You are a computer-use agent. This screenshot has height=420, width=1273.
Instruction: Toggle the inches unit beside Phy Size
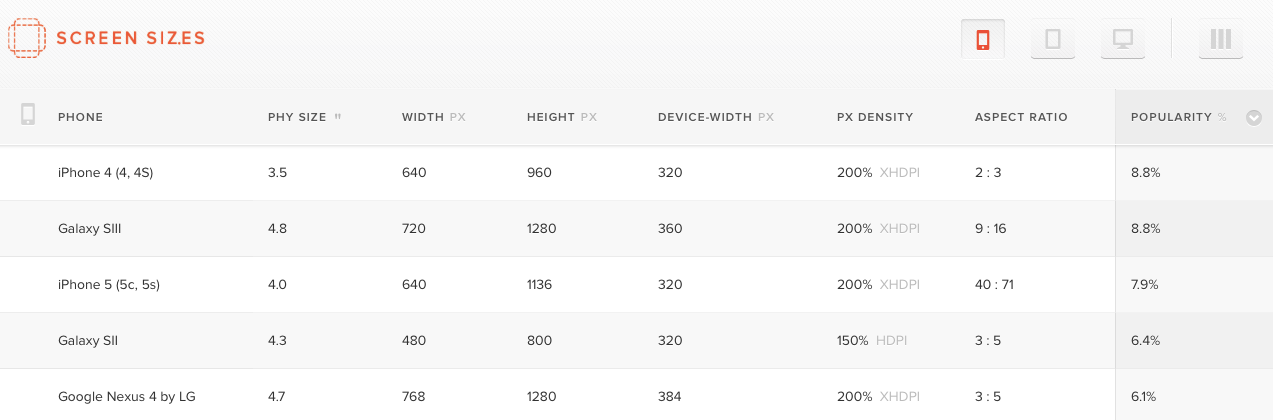(338, 116)
